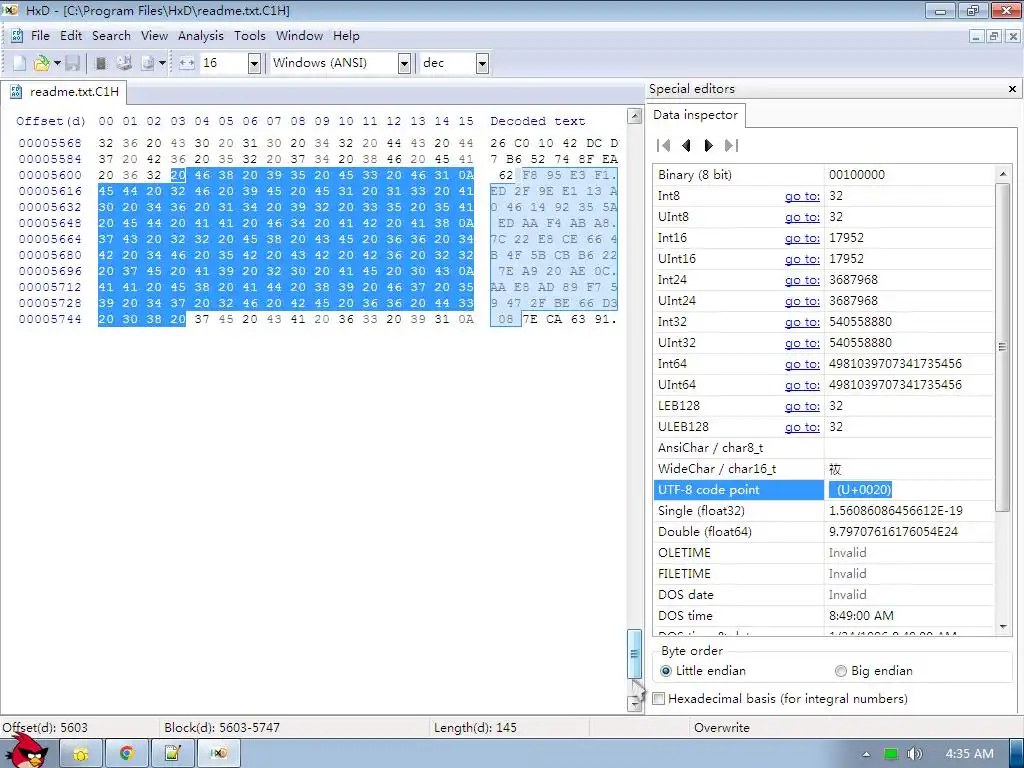Screen dimensions: 1024x768
Task: Click offset row 00005744
Action: coord(50,319)
